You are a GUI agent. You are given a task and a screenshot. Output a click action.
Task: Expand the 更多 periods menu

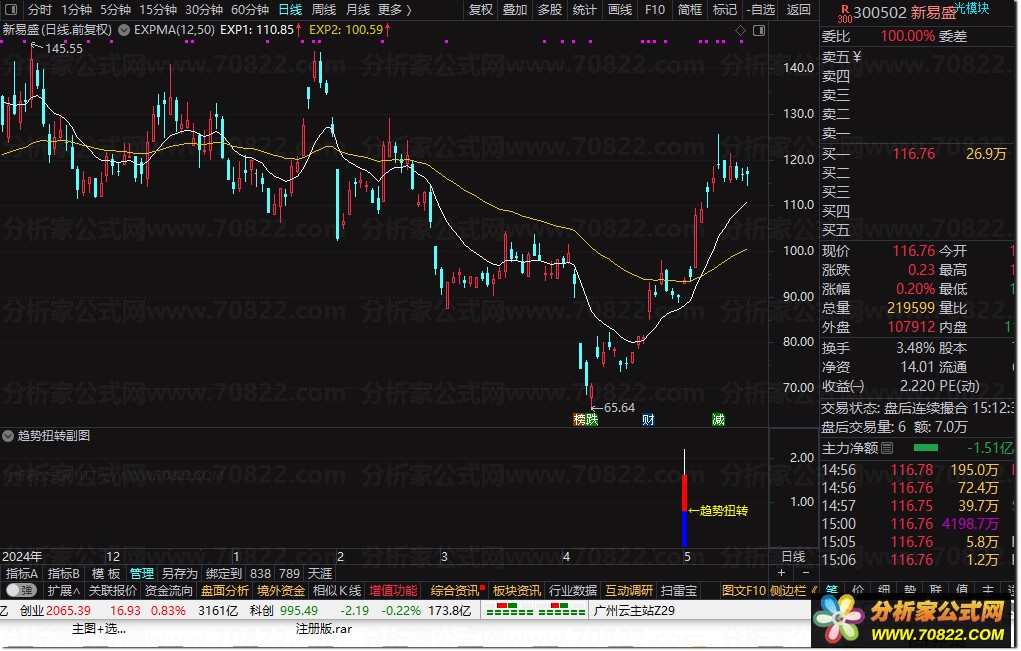pyautogui.click(x=395, y=10)
